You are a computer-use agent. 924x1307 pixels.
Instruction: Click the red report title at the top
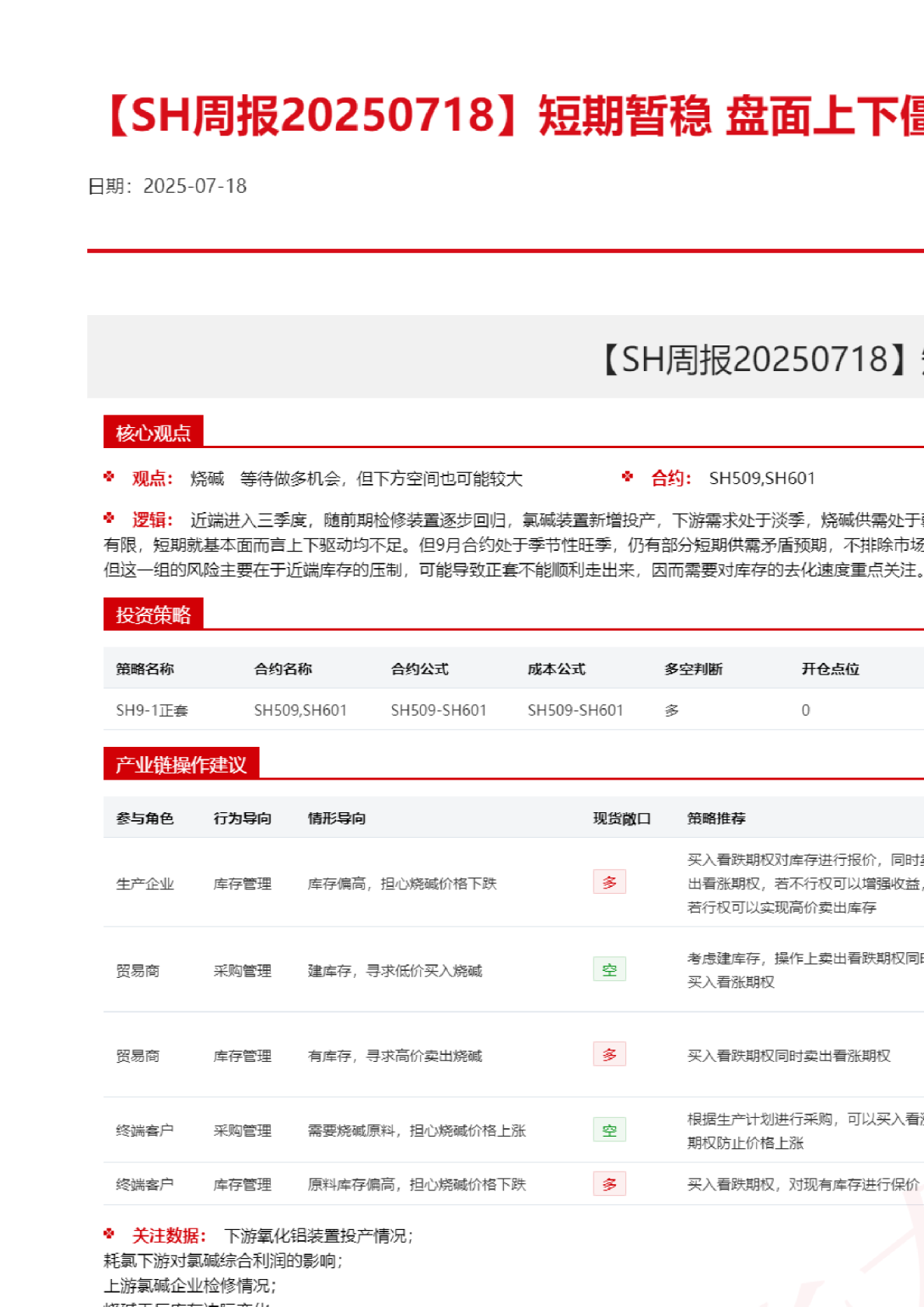[x=513, y=115]
